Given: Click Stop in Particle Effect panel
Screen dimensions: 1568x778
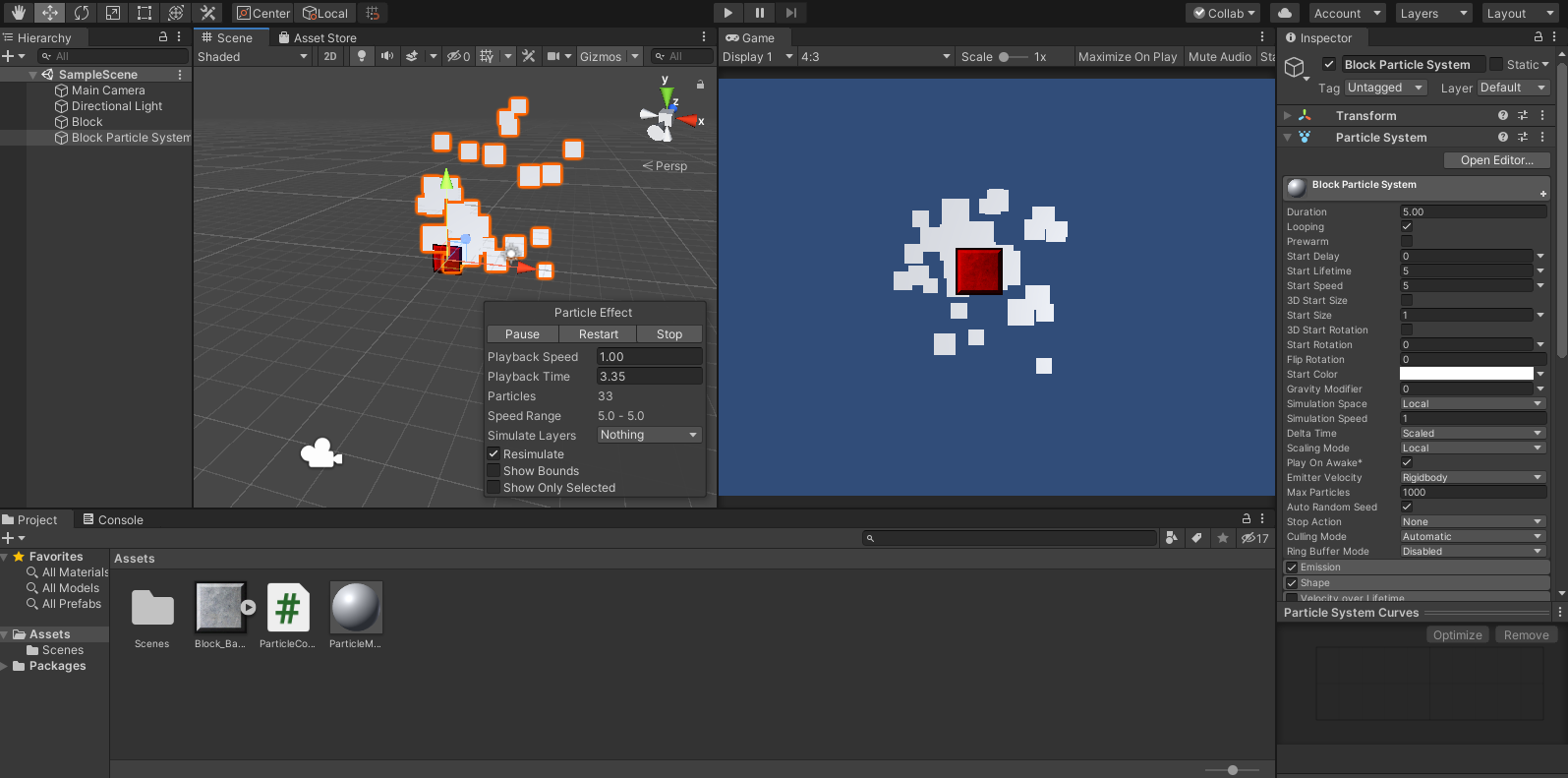Looking at the screenshot, I should [x=669, y=334].
